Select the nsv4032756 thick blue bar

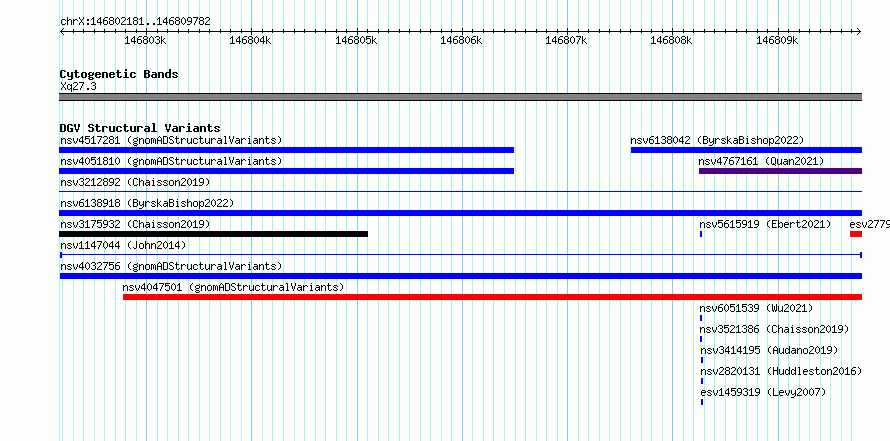461,276
